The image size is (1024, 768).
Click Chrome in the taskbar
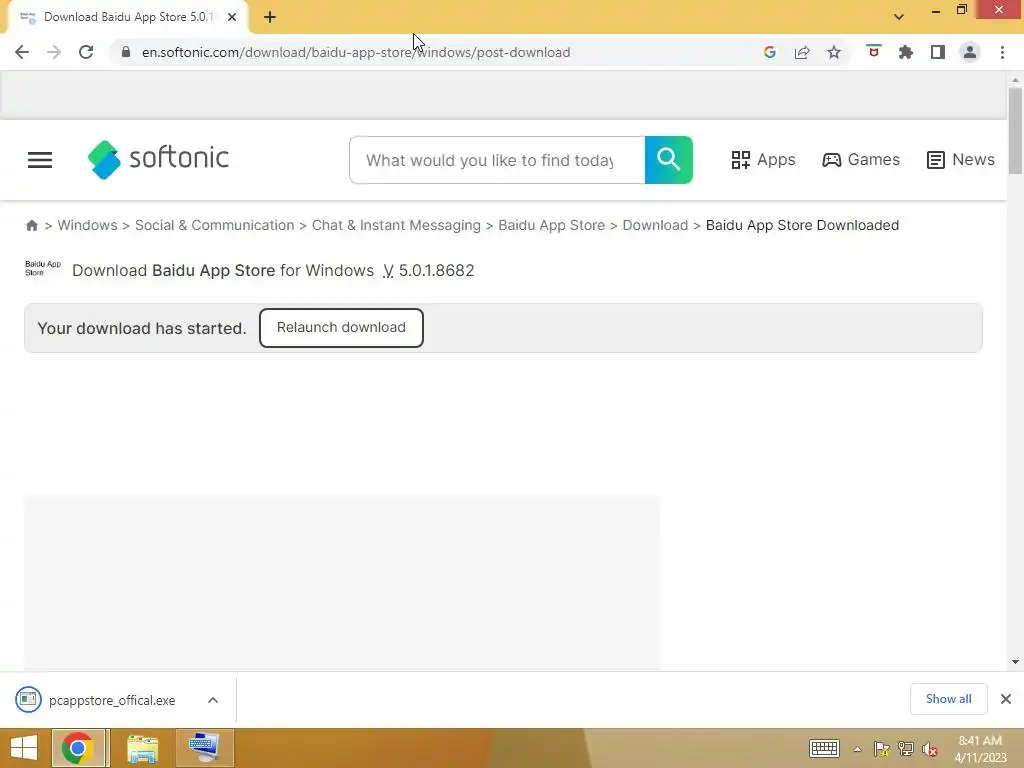[78, 748]
